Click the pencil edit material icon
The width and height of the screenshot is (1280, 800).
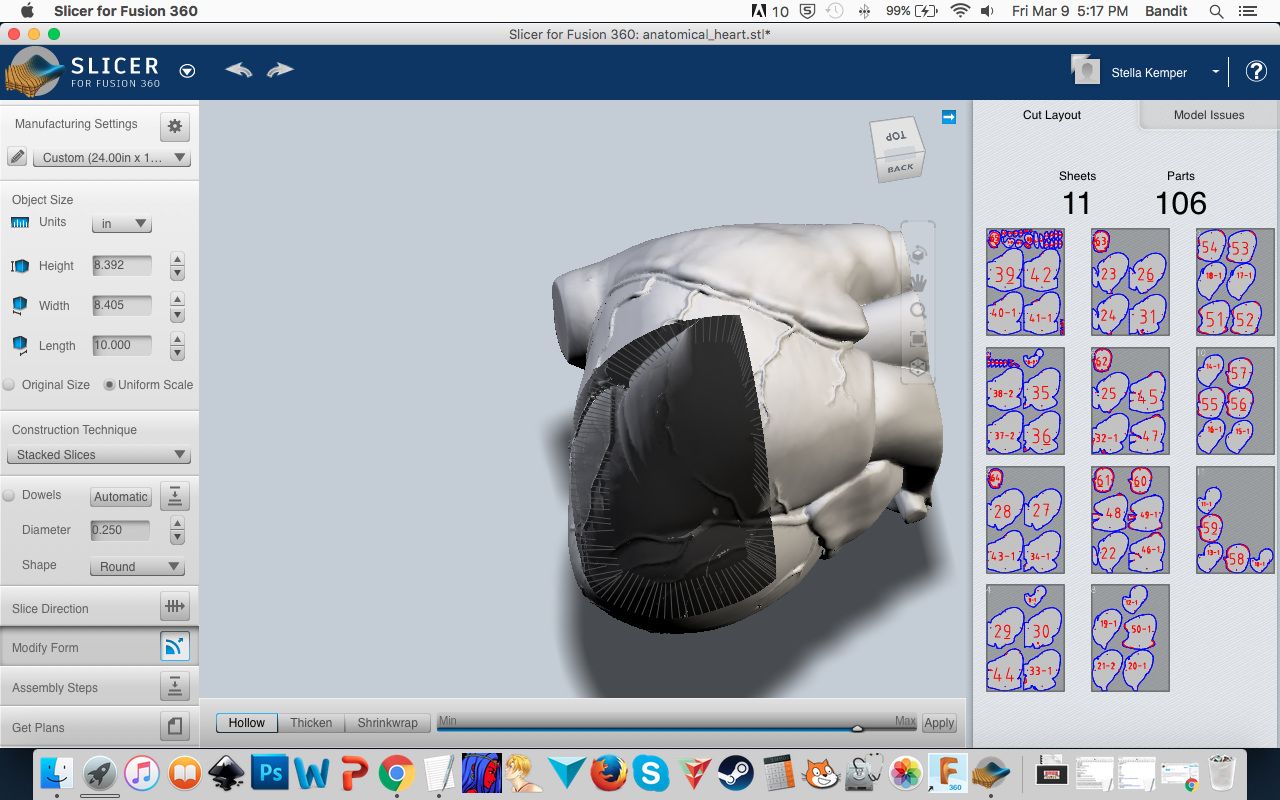pos(17,157)
